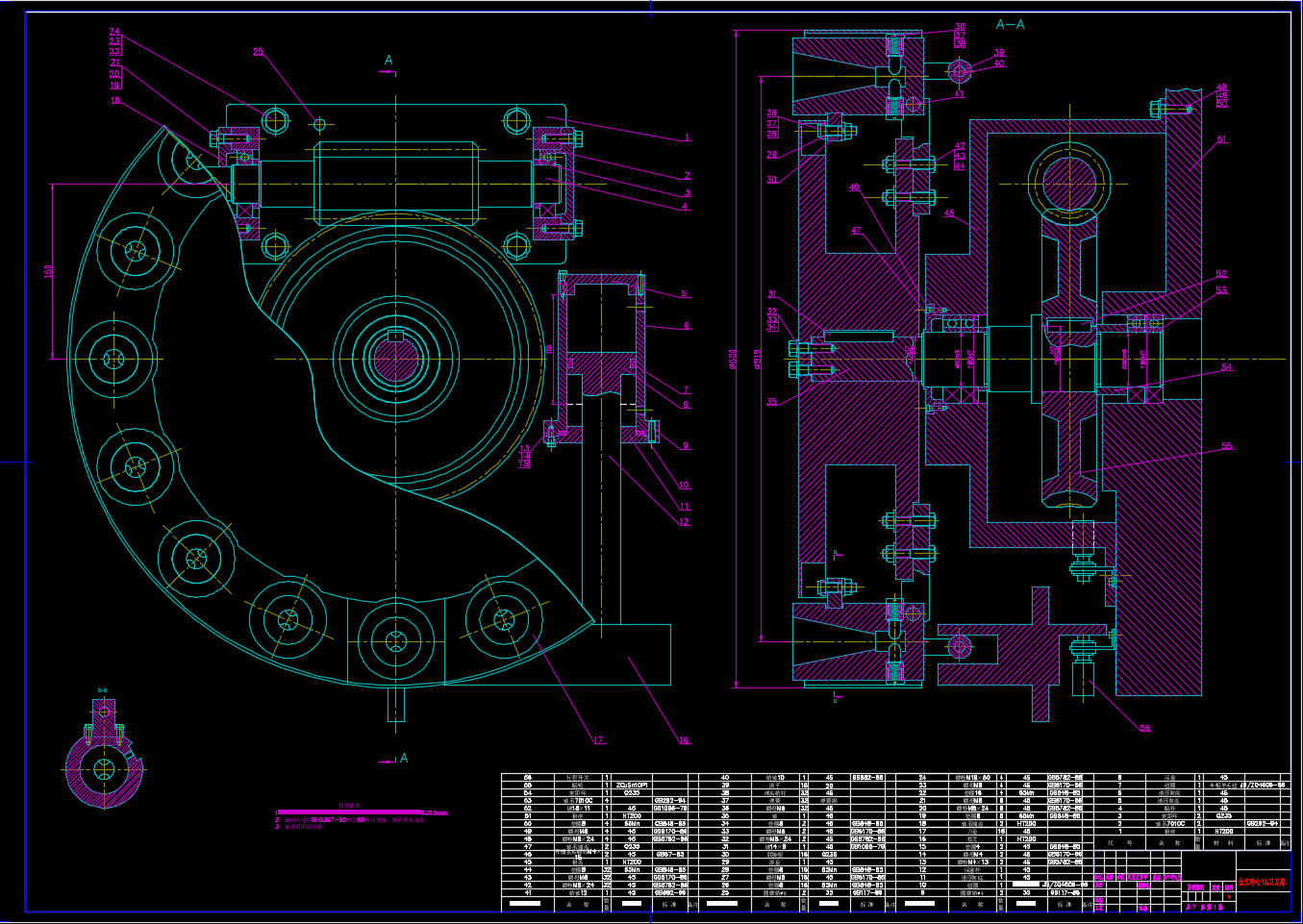1303x924 pixels.
Task: Select part callout number 16
Action: click(684, 740)
